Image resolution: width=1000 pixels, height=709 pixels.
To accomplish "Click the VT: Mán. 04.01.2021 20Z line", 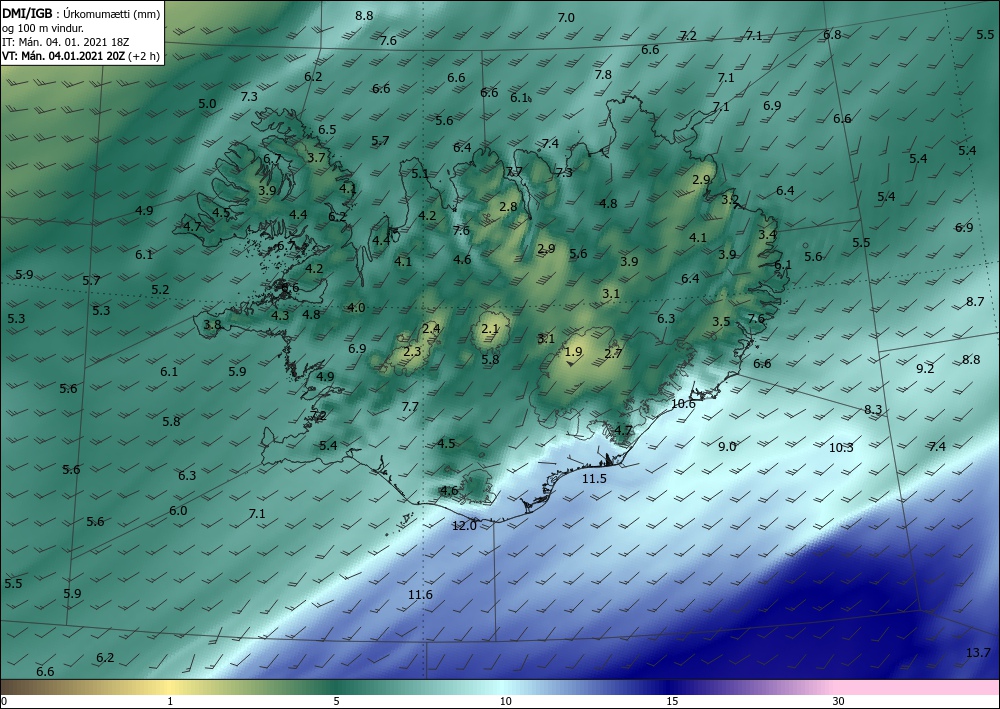I will coord(64,56).
